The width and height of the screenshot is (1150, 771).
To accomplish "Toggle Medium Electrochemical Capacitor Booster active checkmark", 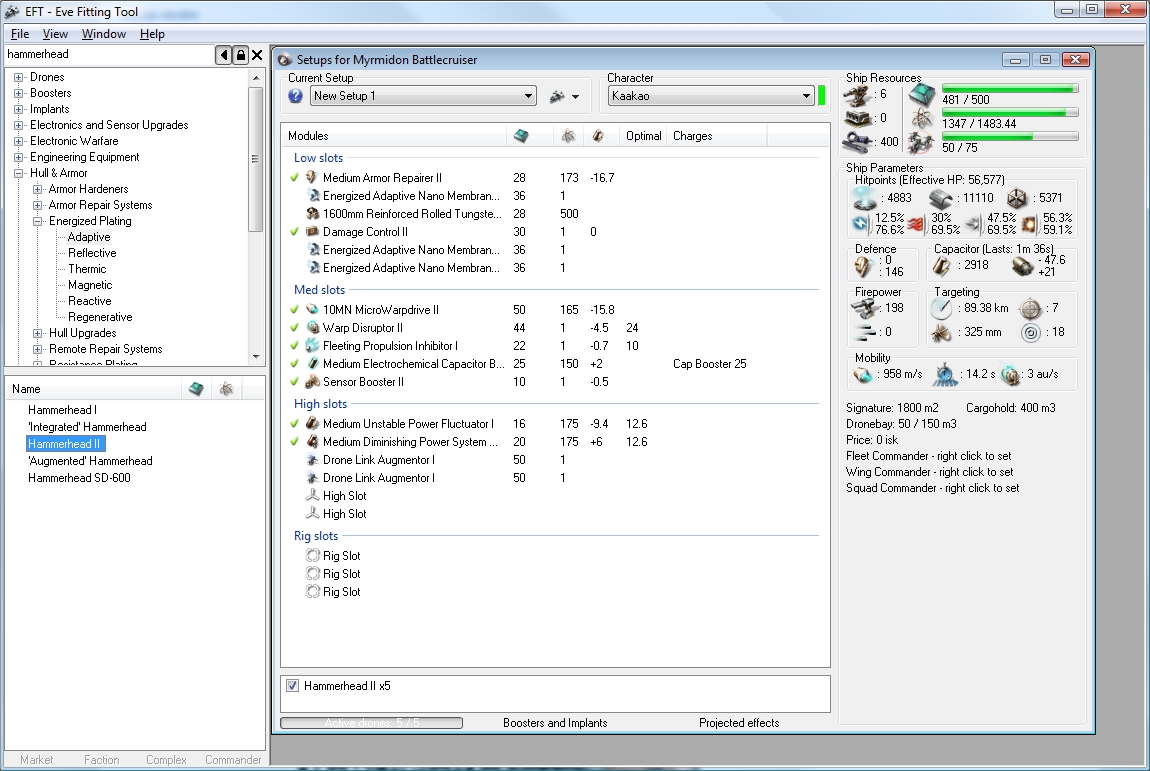I will [294, 364].
